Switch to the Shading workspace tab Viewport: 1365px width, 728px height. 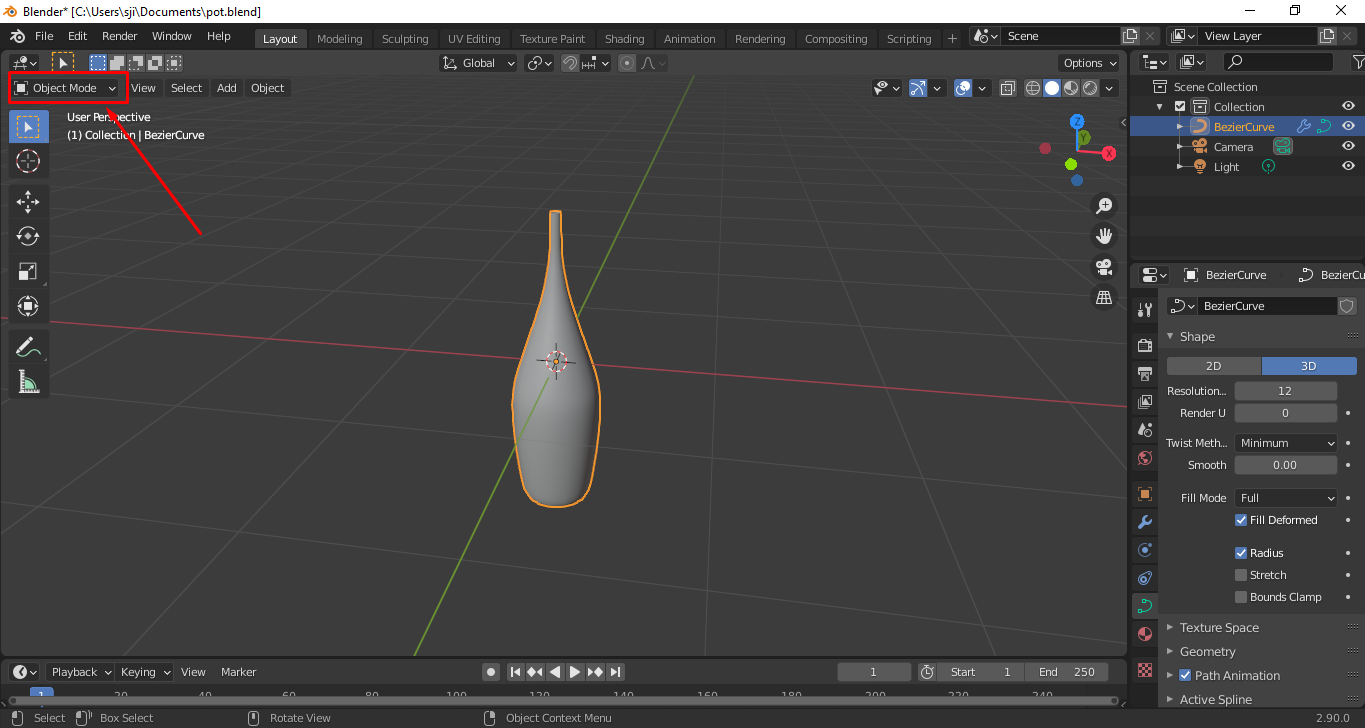(624, 38)
